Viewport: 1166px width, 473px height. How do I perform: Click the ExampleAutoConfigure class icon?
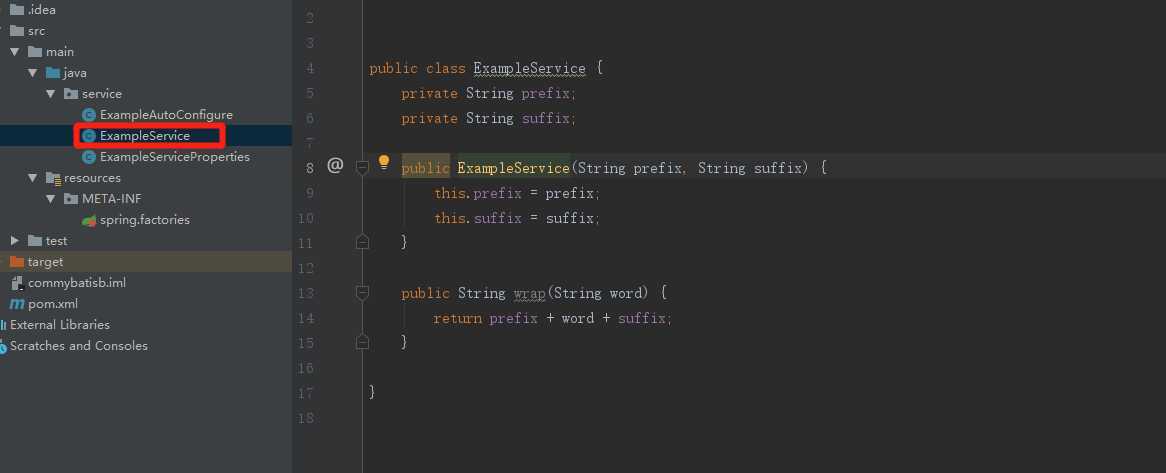pyautogui.click(x=89, y=115)
